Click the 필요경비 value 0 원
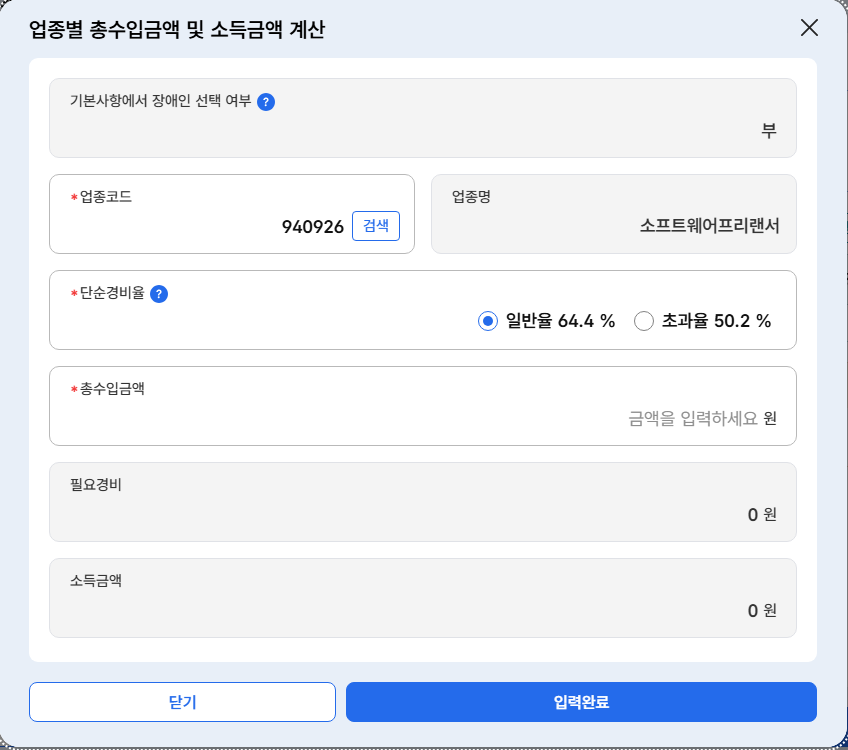The width and height of the screenshot is (848, 750). coord(762,514)
